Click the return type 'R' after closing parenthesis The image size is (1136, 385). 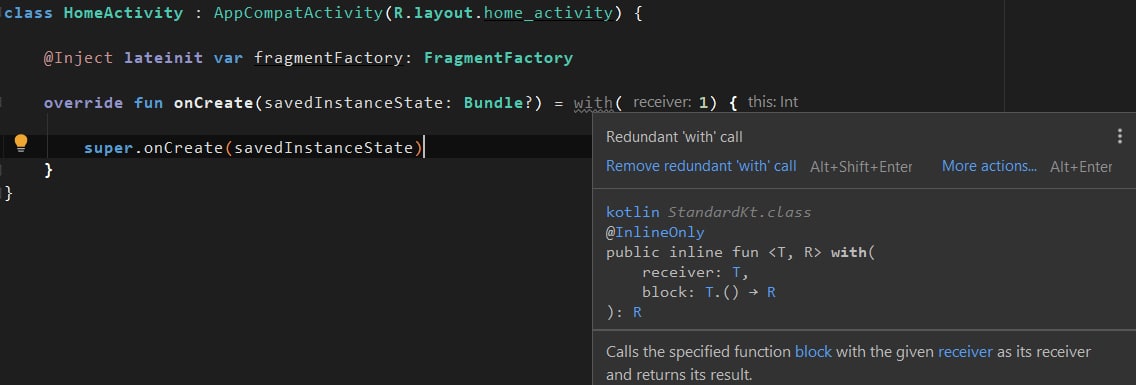coord(638,312)
